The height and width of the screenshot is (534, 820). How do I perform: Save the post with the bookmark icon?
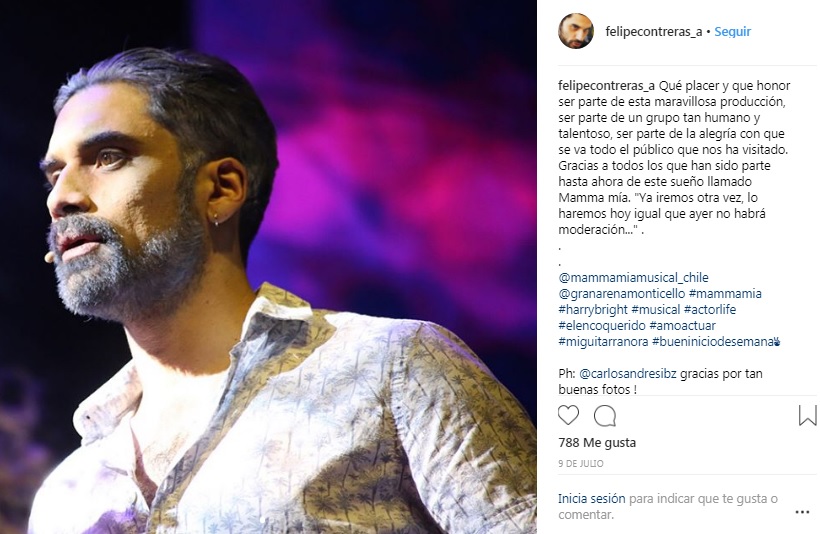[807, 416]
